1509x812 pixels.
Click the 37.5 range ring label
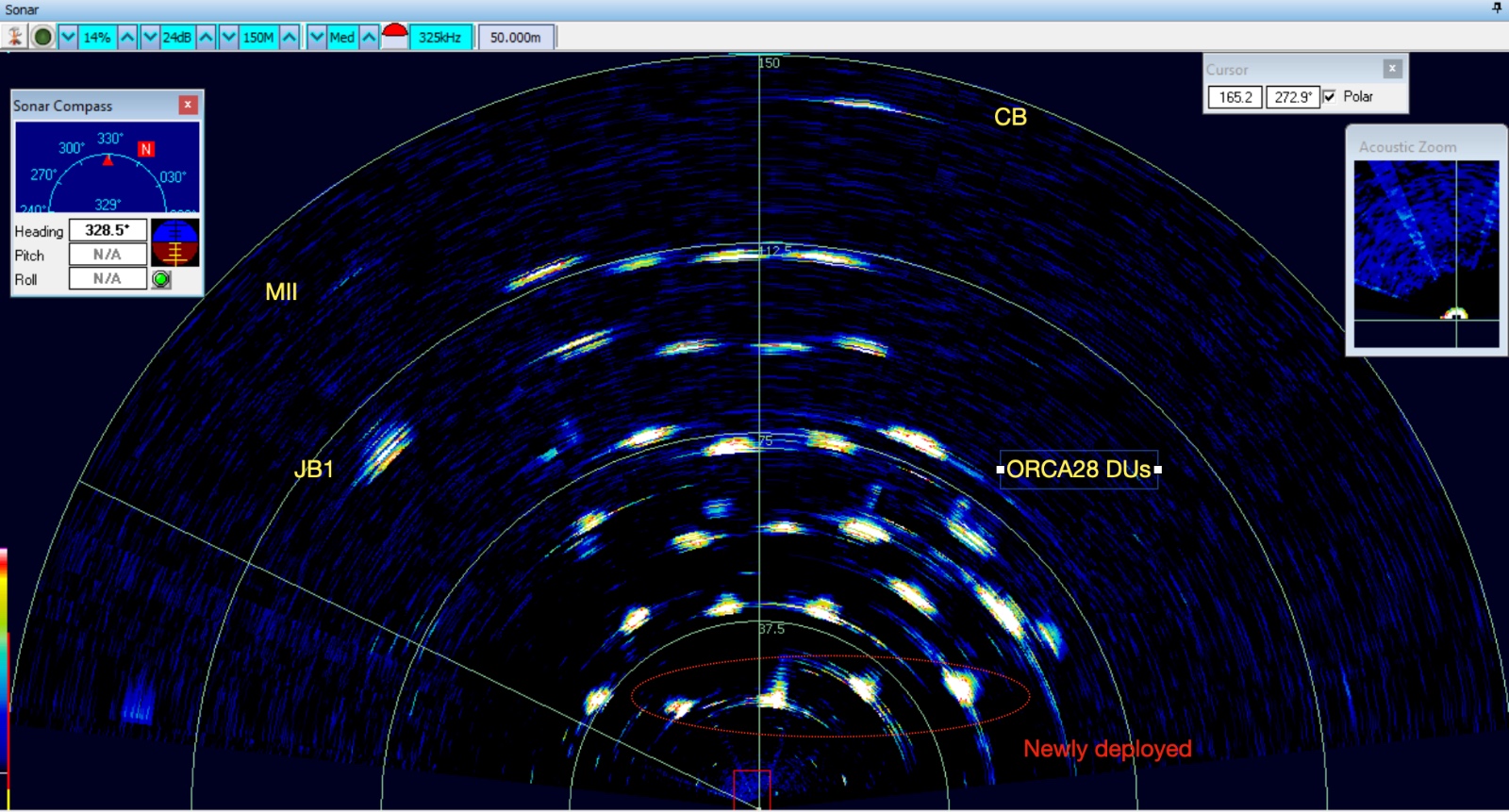(x=771, y=628)
